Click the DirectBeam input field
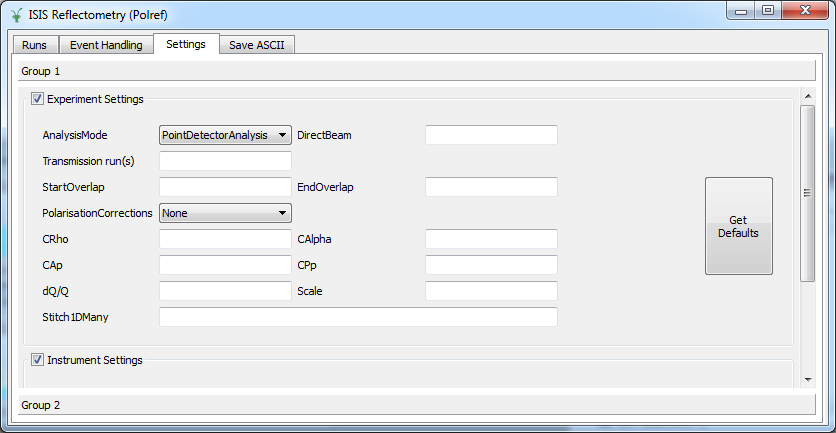Viewport: 836px width, 433px height. pyautogui.click(x=491, y=135)
